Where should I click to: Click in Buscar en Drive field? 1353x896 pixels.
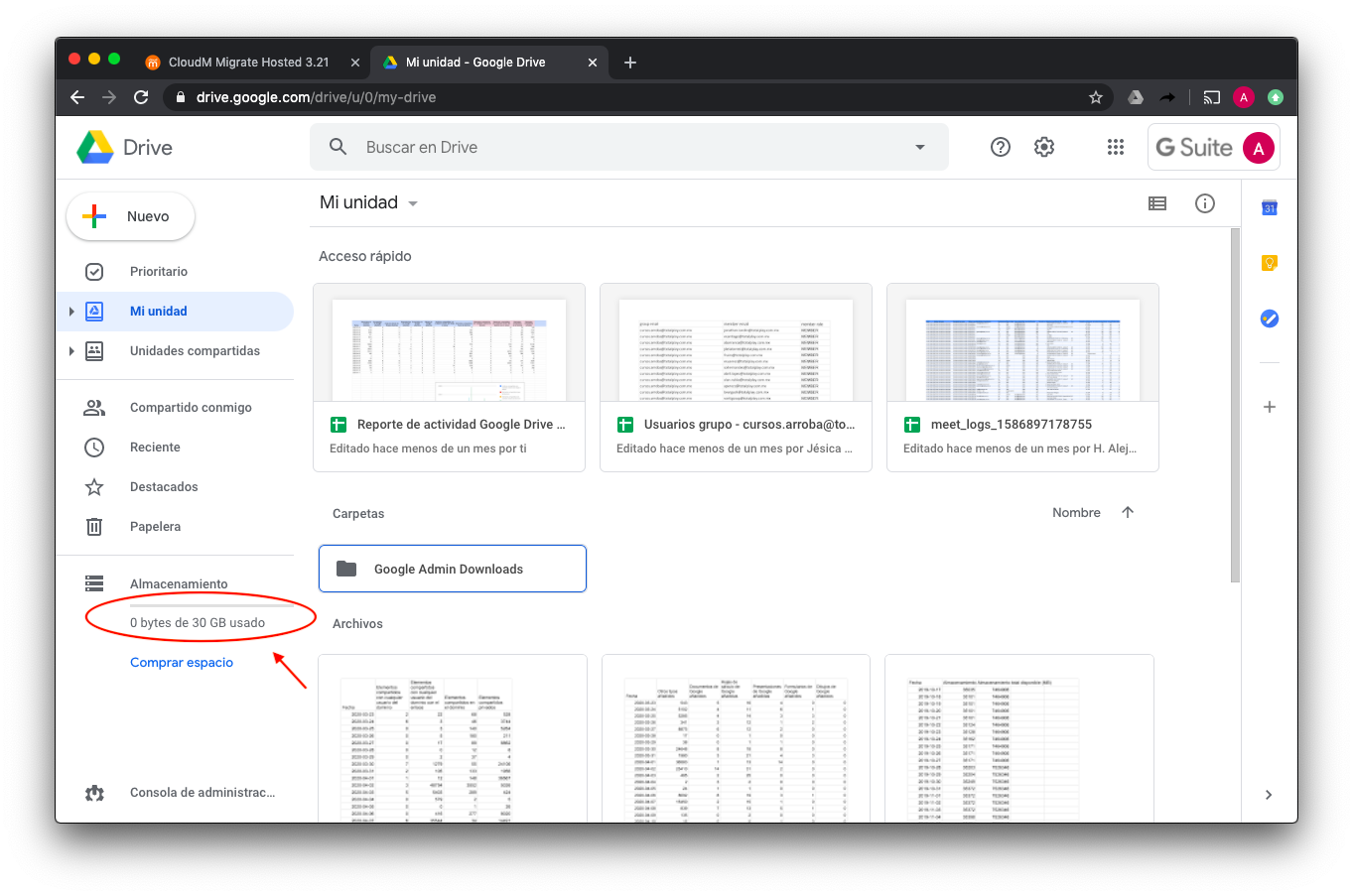click(628, 147)
